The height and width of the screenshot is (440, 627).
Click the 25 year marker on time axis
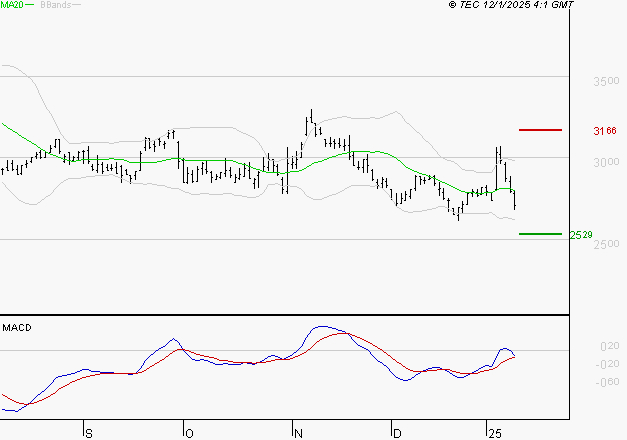coord(494,432)
